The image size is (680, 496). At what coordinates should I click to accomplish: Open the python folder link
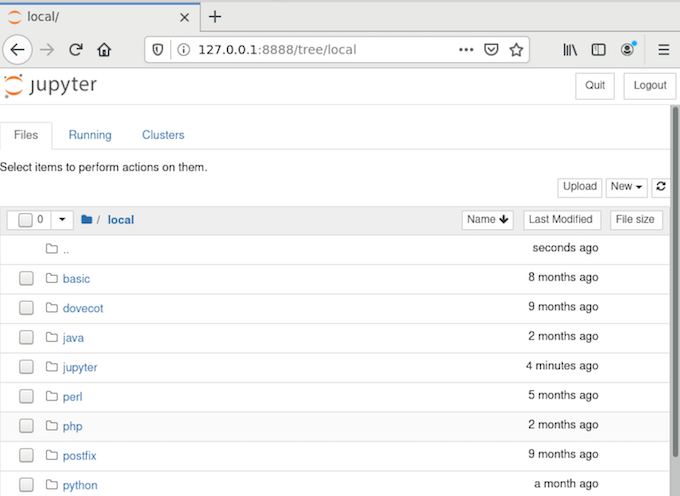(x=80, y=485)
